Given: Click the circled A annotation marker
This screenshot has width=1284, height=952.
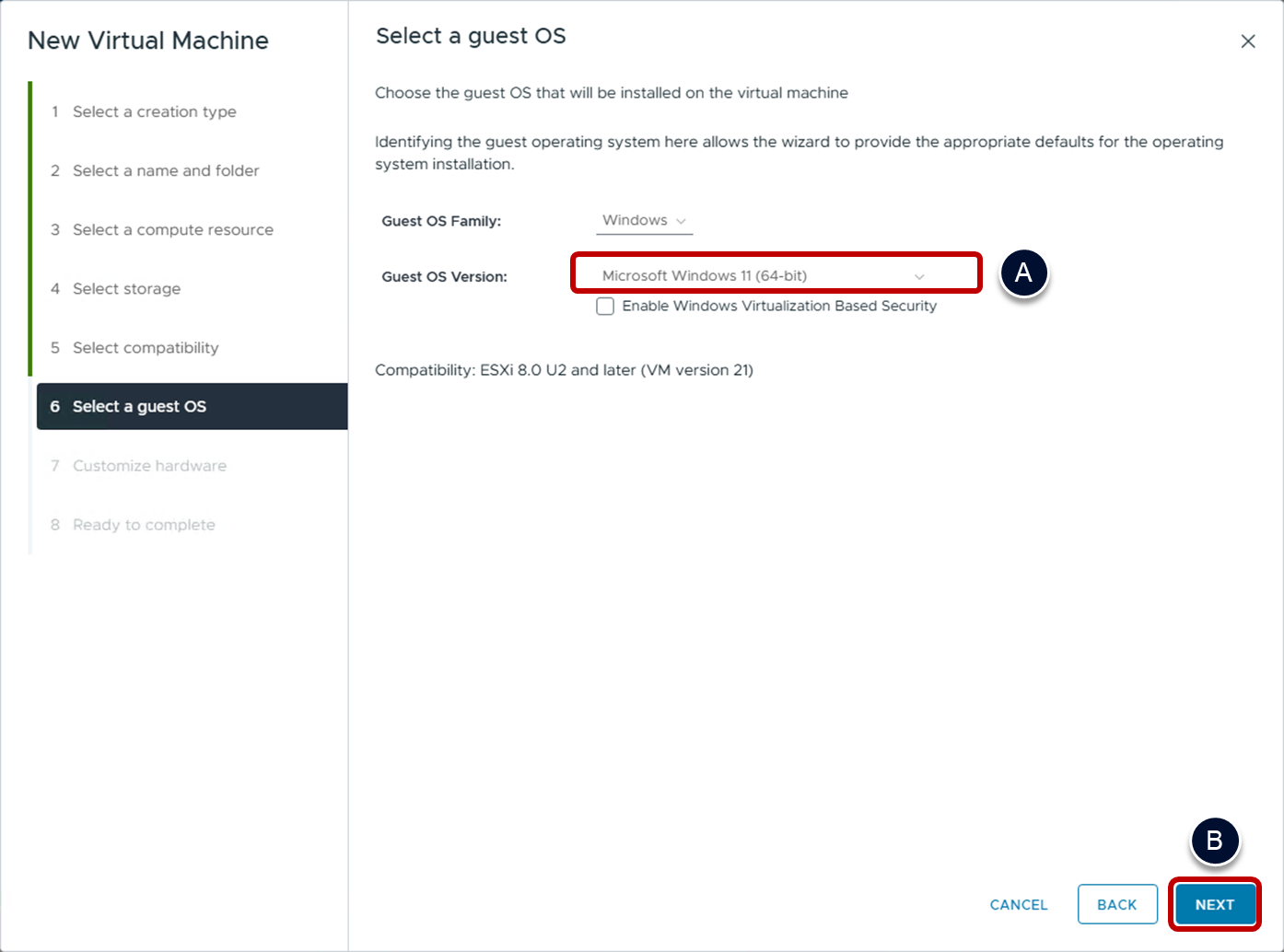Looking at the screenshot, I should coord(1023,273).
